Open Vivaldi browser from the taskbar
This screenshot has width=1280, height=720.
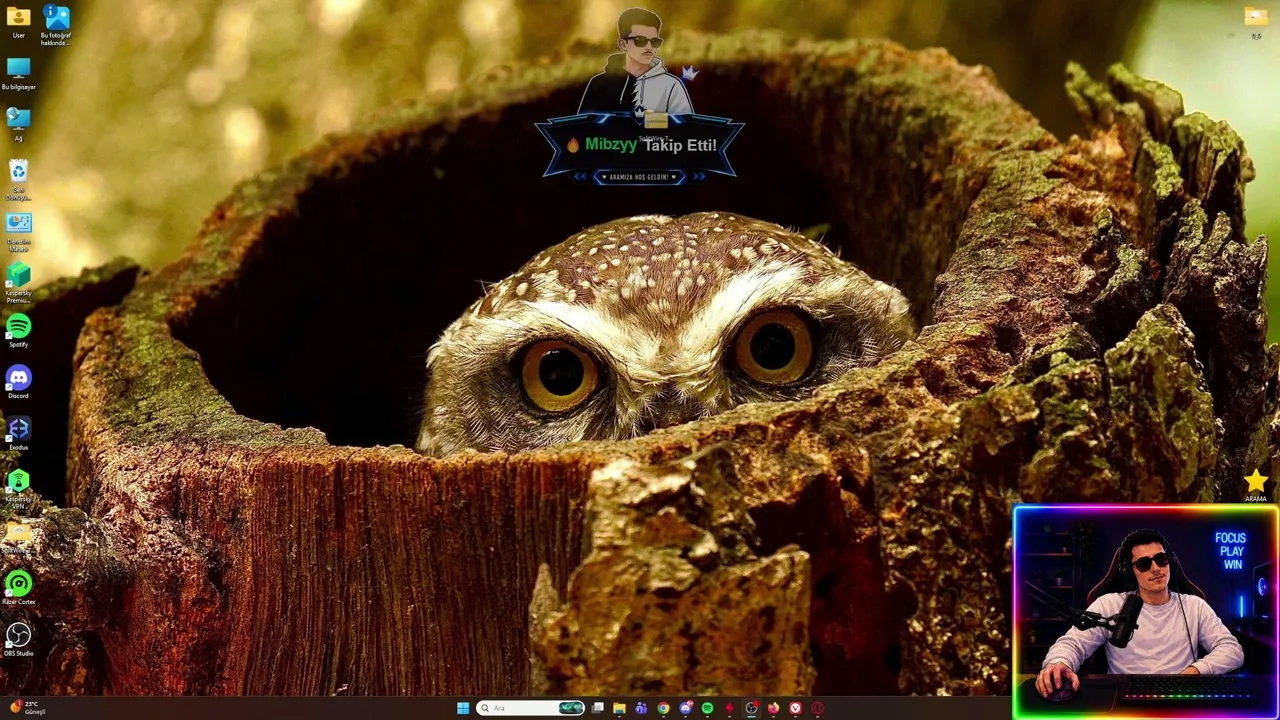point(795,708)
